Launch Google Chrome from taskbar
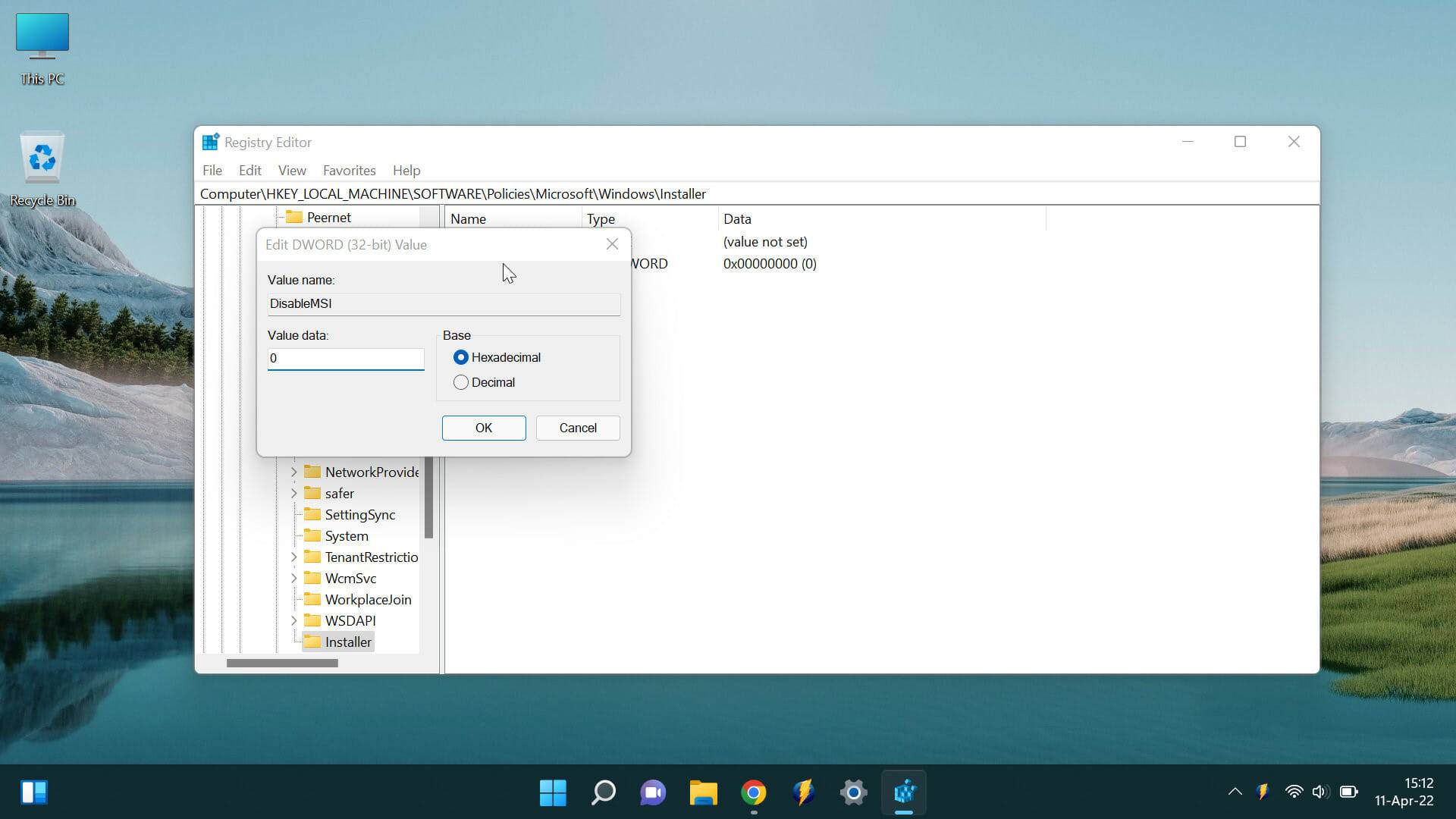This screenshot has width=1456, height=819. (x=753, y=792)
